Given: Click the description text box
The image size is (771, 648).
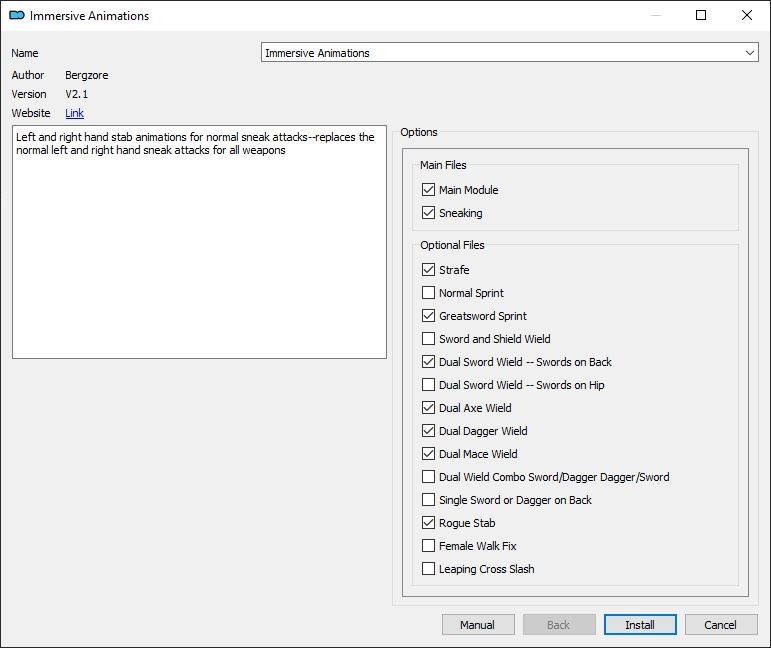Looking at the screenshot, I should (x=199, y=242).
